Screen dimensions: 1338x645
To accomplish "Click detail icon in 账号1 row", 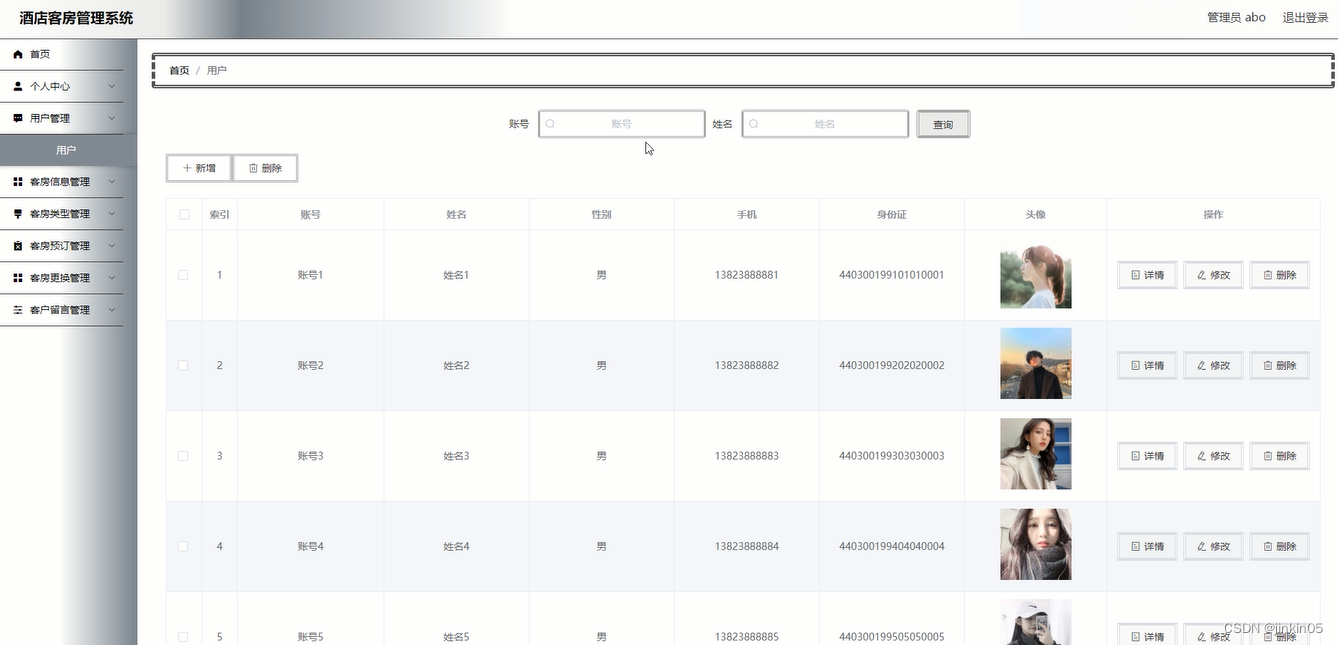I will tap(1135, 275).
